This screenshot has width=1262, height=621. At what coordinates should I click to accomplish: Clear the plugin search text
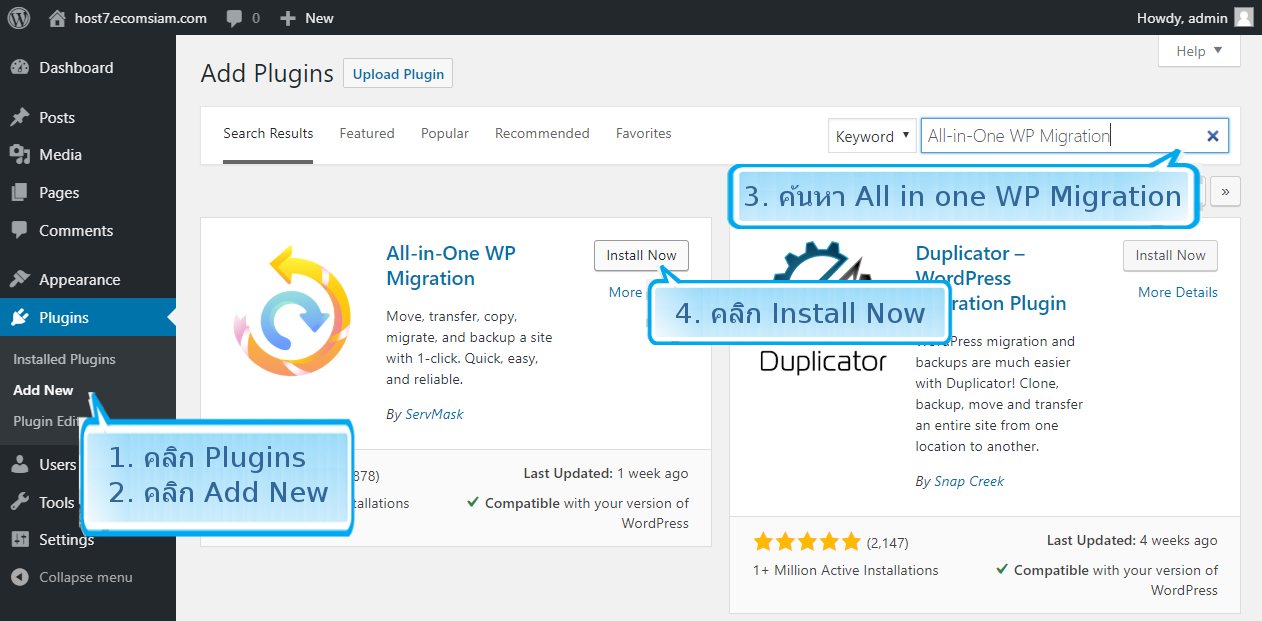coord(1213,136)
